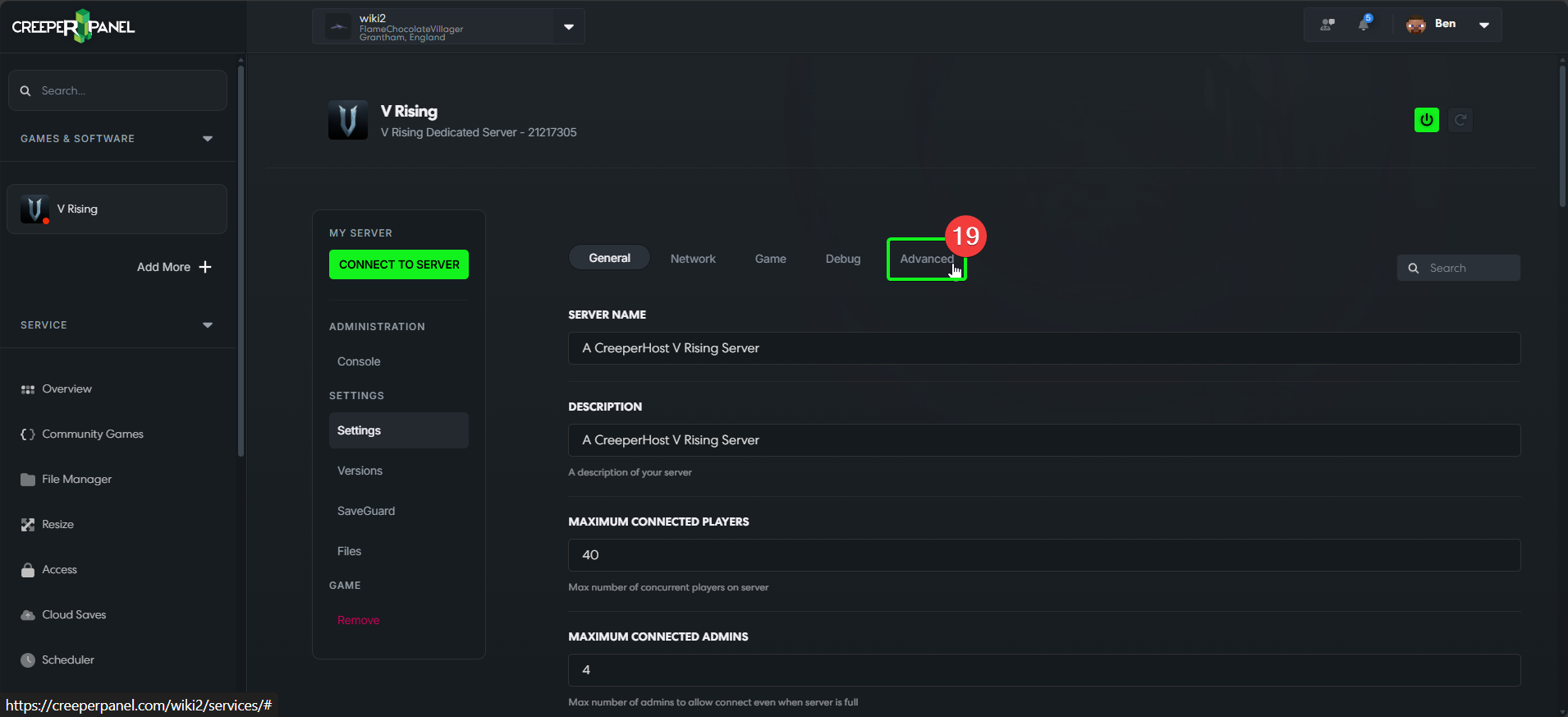Viewport: 1568px width, 717px height.
Task: Click the settings search magnifier icon
Action: [x=1414, y=269]
